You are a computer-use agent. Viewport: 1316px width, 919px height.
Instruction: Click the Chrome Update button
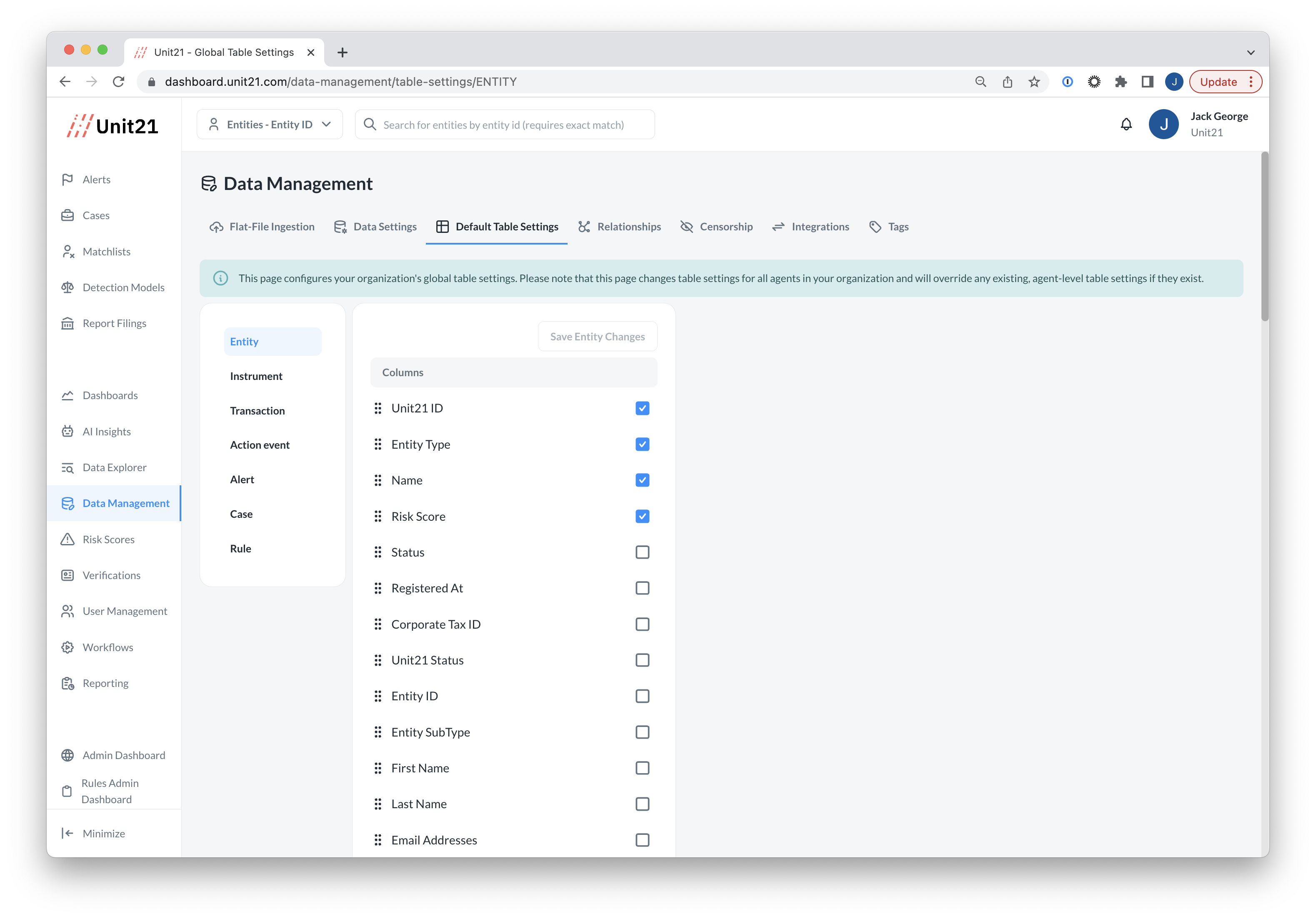pos(1218,82)
